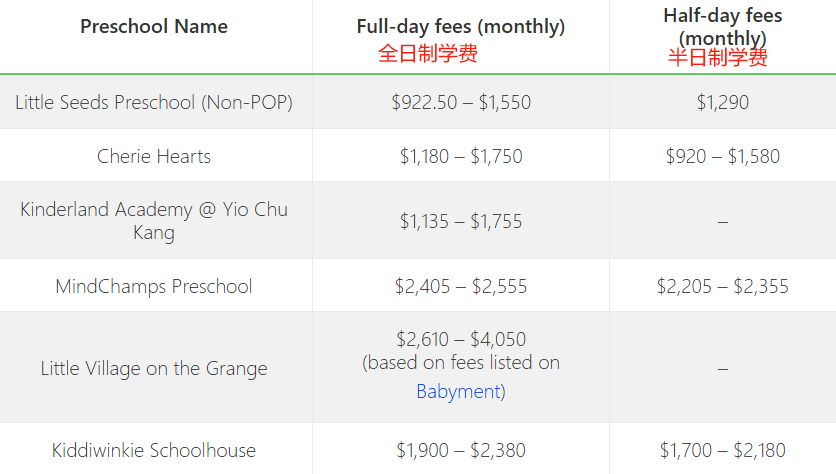Click the $1,290 half-day fee cell
Viewport: 836px width, 474px height.
(722, 102)
